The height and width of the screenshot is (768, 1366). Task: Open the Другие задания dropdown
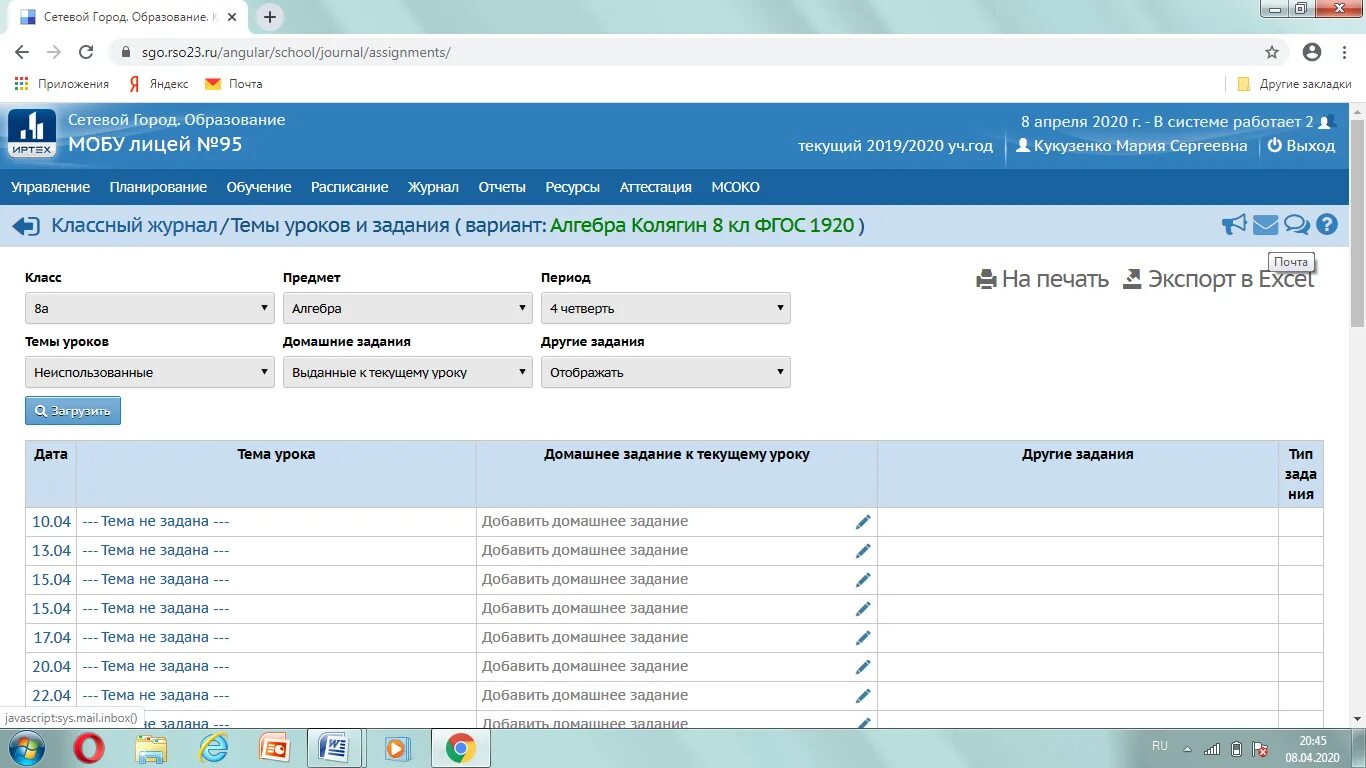coord(666,372)
